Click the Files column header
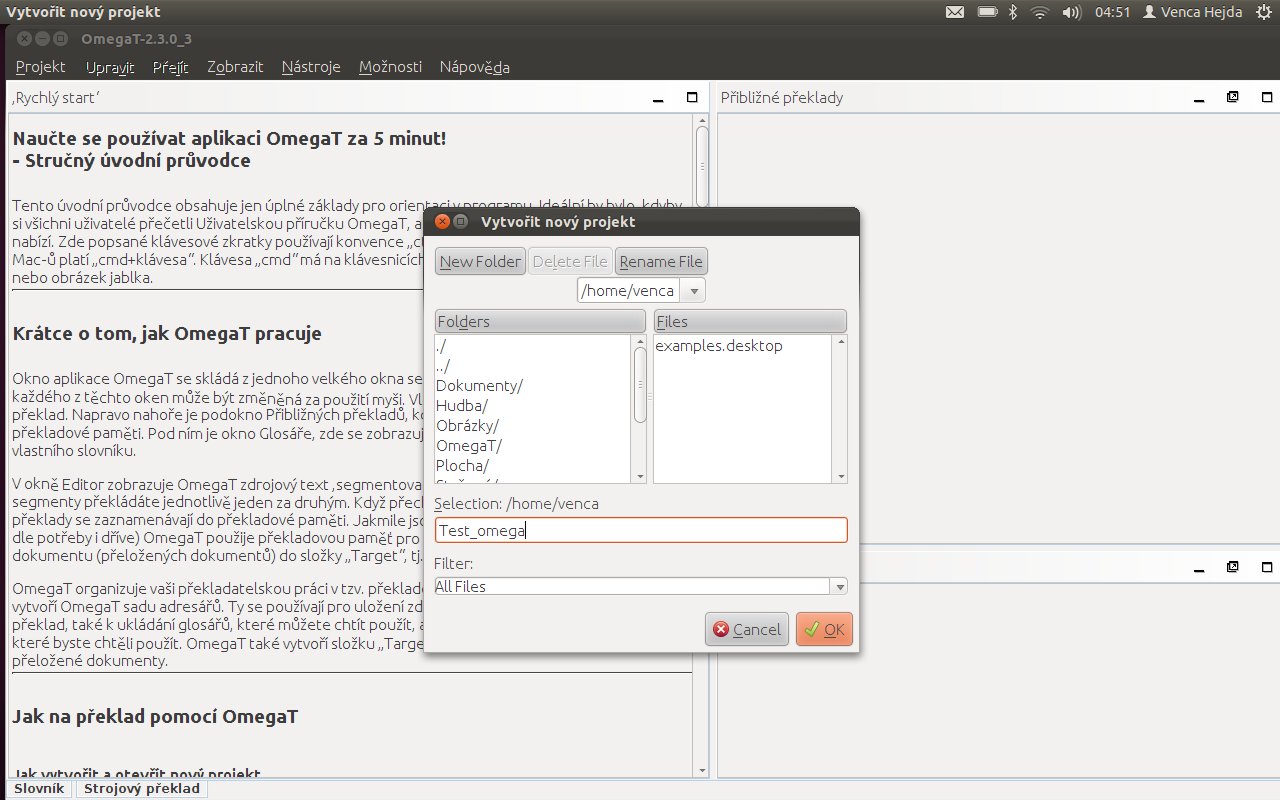Viewport: 1280px width, 800px height. (750, 321)
